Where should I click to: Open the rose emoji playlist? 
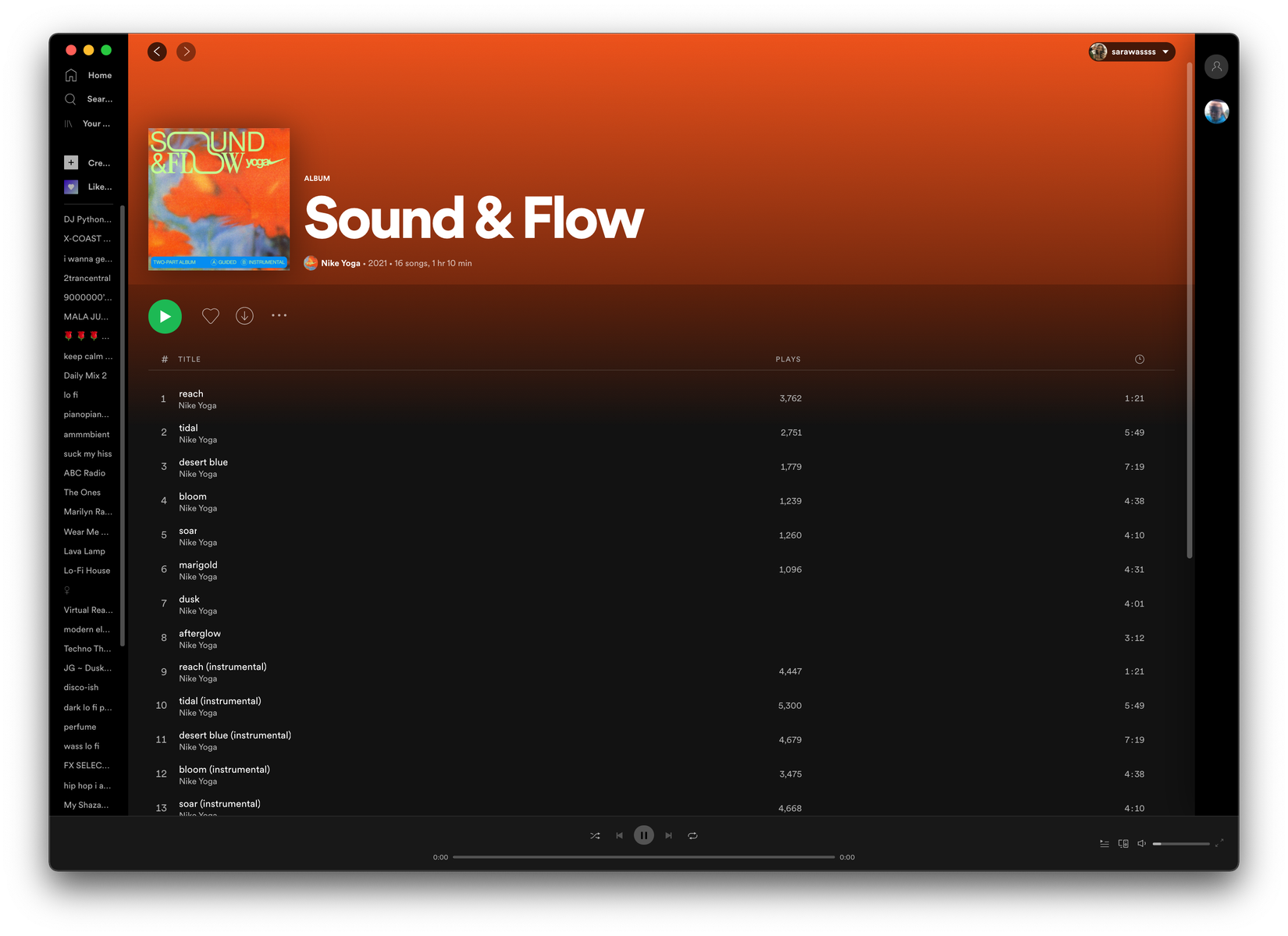point(86,336)
